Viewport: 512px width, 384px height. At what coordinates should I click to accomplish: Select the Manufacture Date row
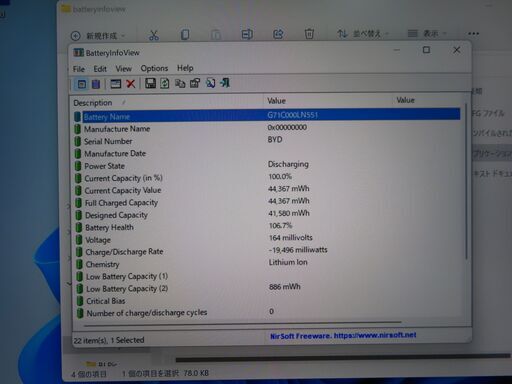(x=267, y=153)
